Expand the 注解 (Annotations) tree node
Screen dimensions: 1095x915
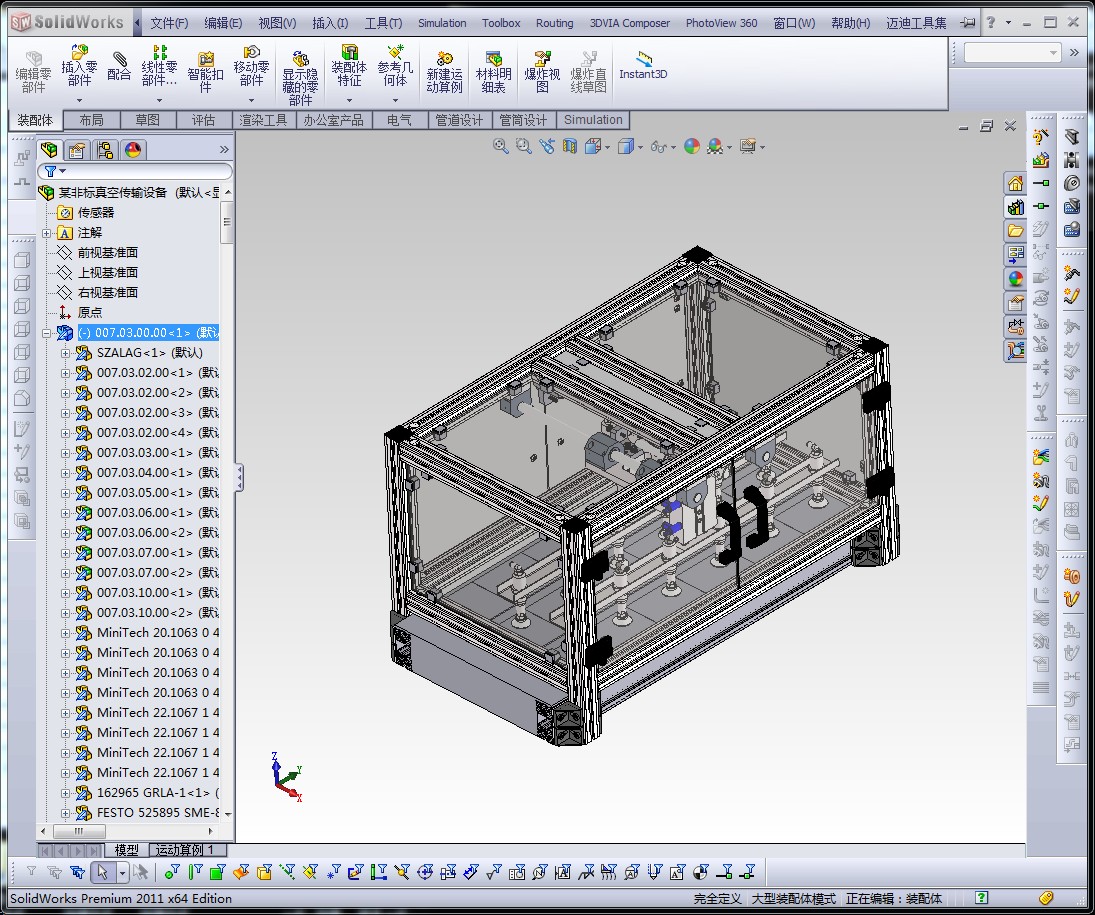(47, 233)
